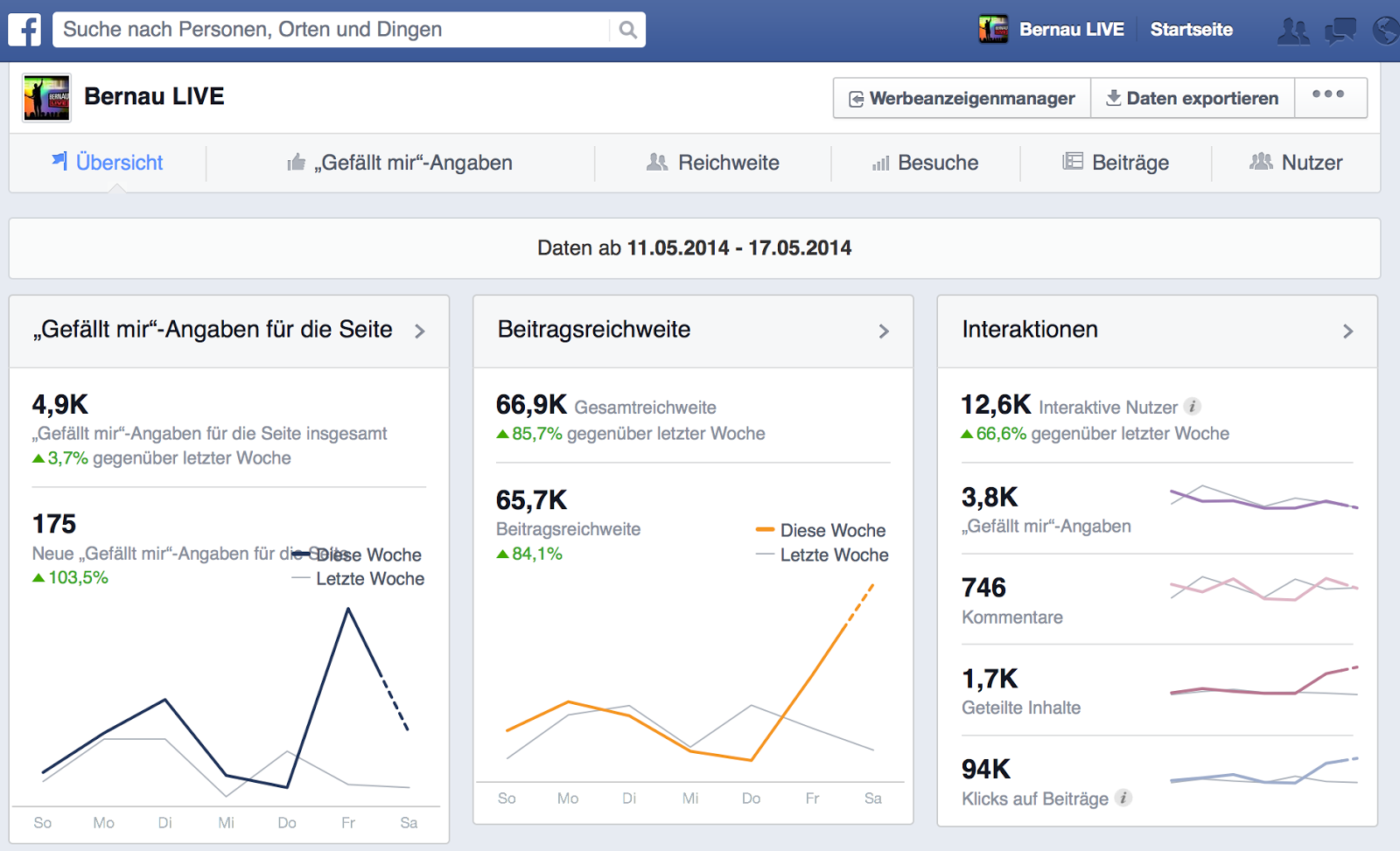The width and height of the screenshot is (1400, 851).
Task: Click the 103,5% increase indicator
Action: click(x=71, y=577)
